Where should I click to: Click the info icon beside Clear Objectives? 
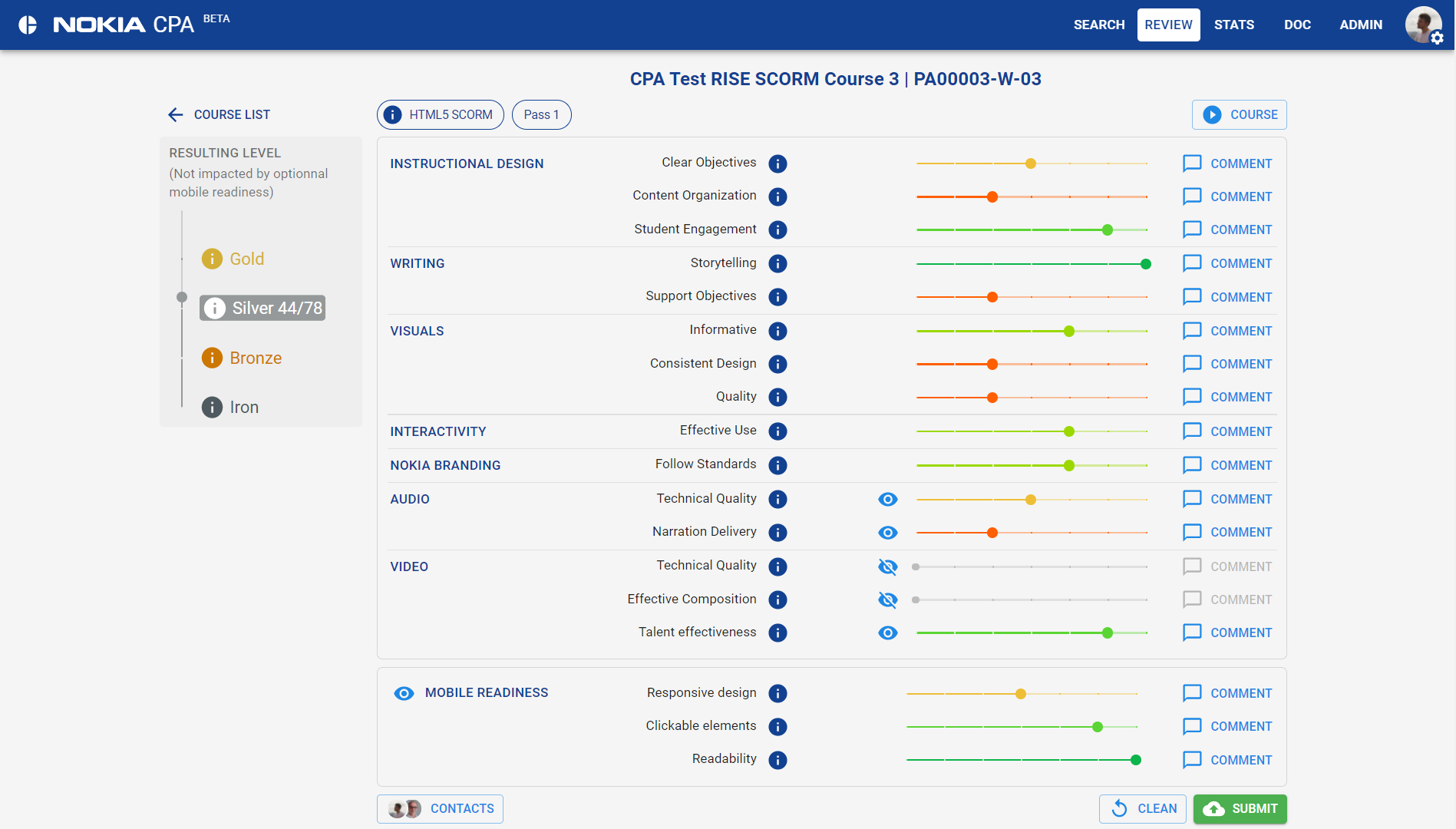click(x=778, y=163)
